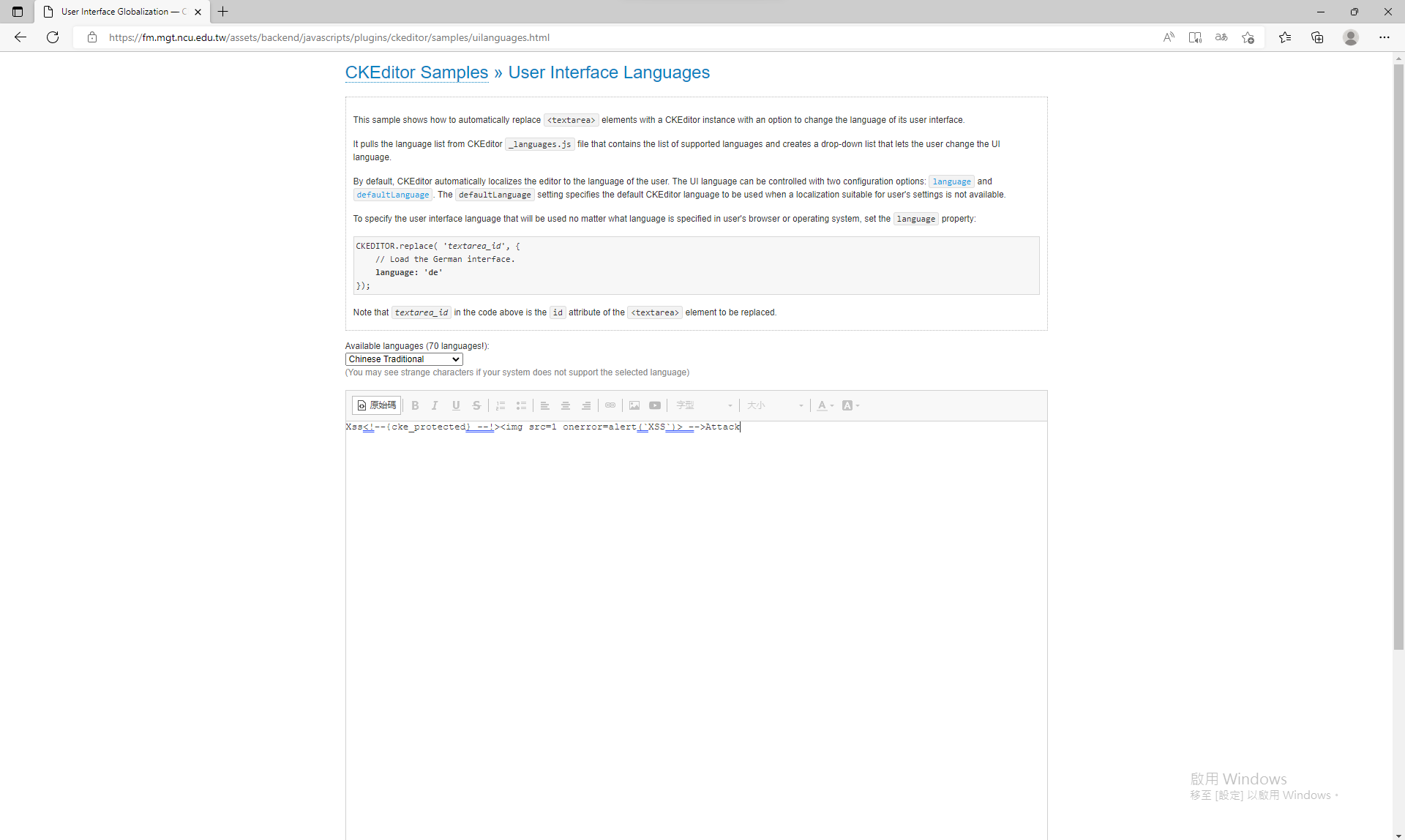Open the 字型 font family dropdown
This screenshot has height=840, width=1405.
click(704, 405)
